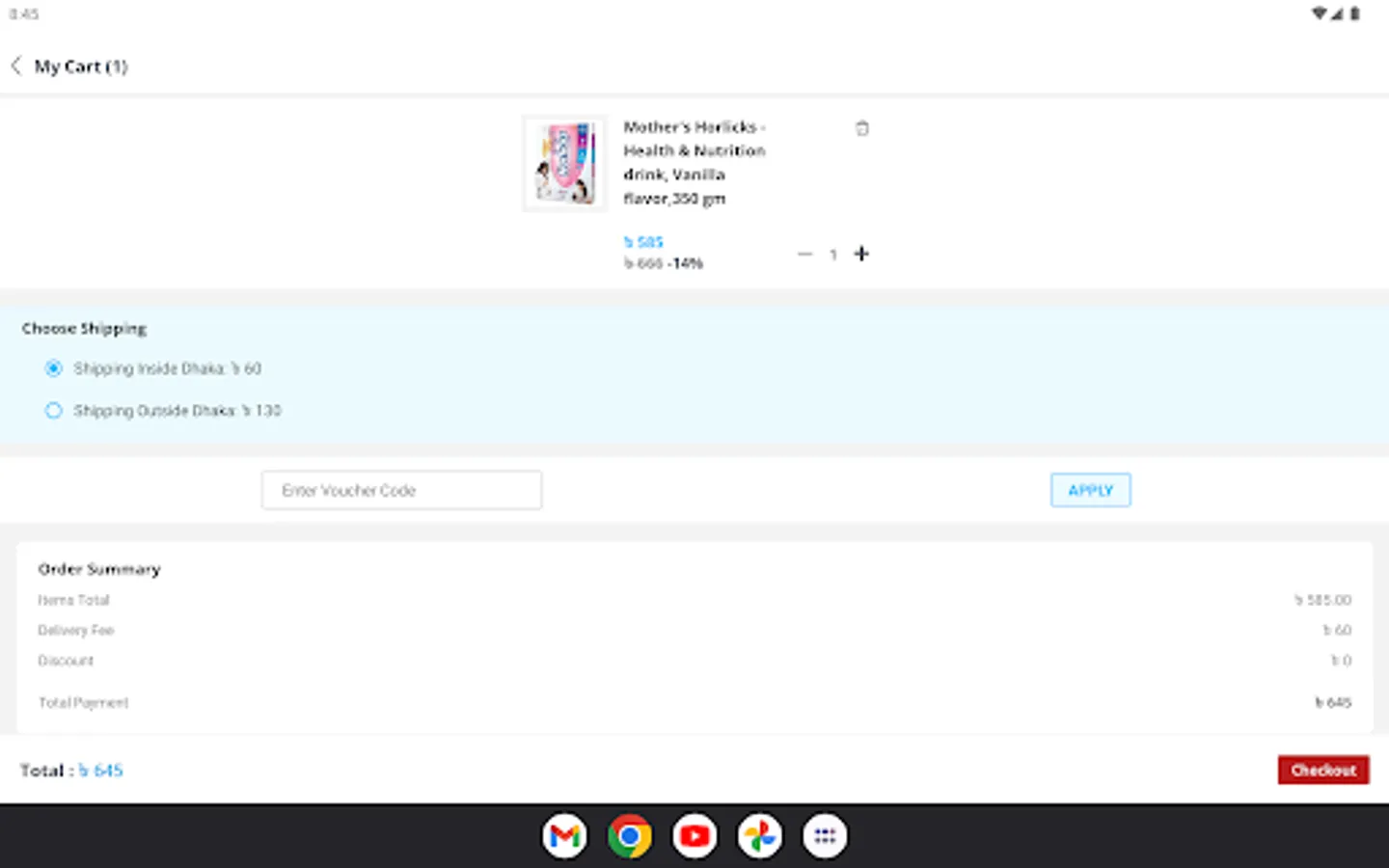
Task: Select the Delivery Fee value ৳ 60
Action: 1337,630
